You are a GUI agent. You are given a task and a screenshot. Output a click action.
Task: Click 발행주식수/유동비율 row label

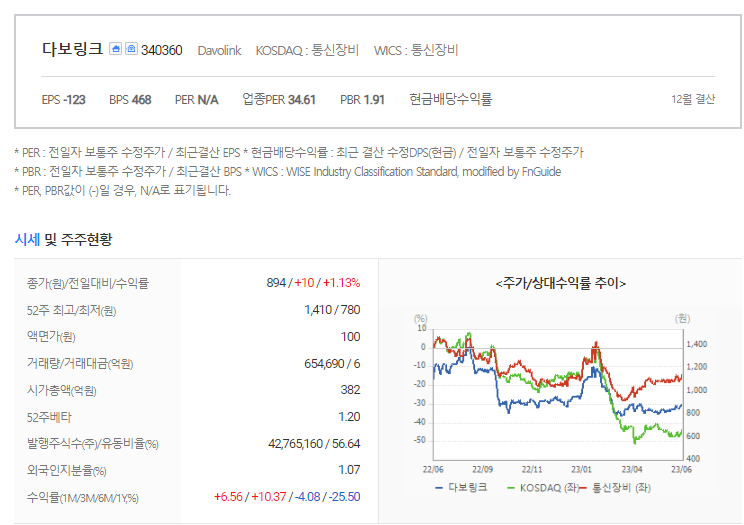(x=93, y=444)
